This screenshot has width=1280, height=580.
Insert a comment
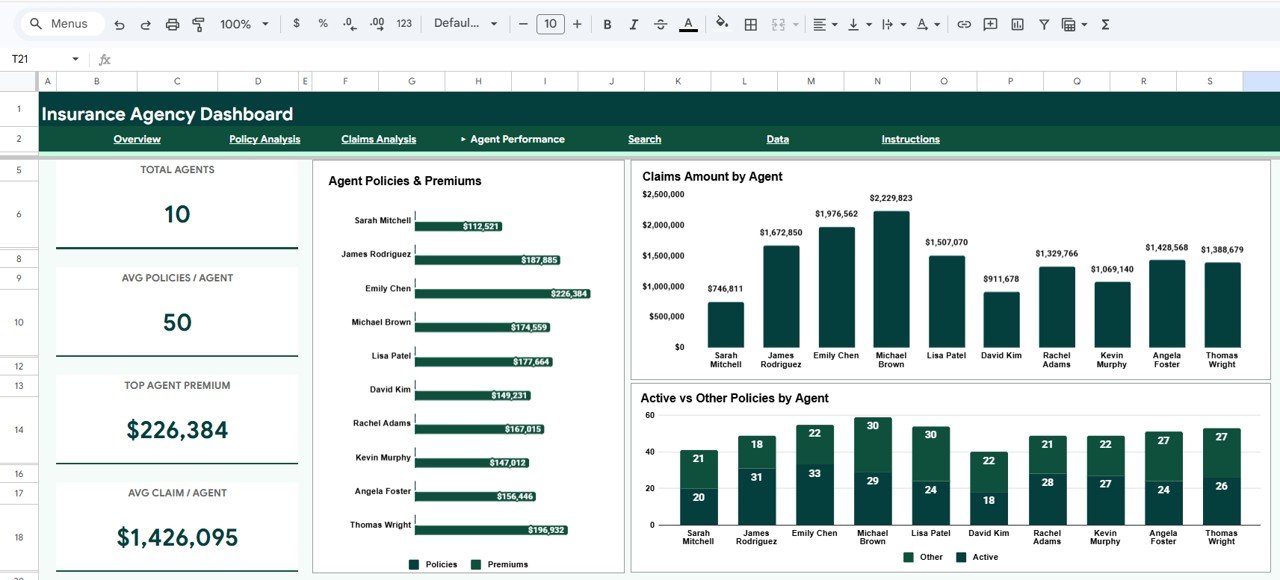[x=989, y=23]
